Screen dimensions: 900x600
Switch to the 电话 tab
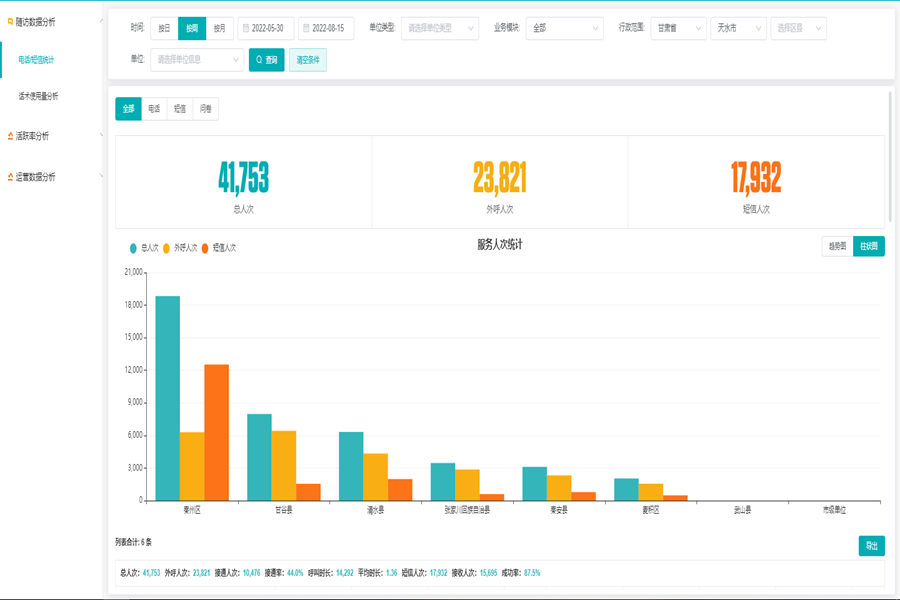click(154, 109)
